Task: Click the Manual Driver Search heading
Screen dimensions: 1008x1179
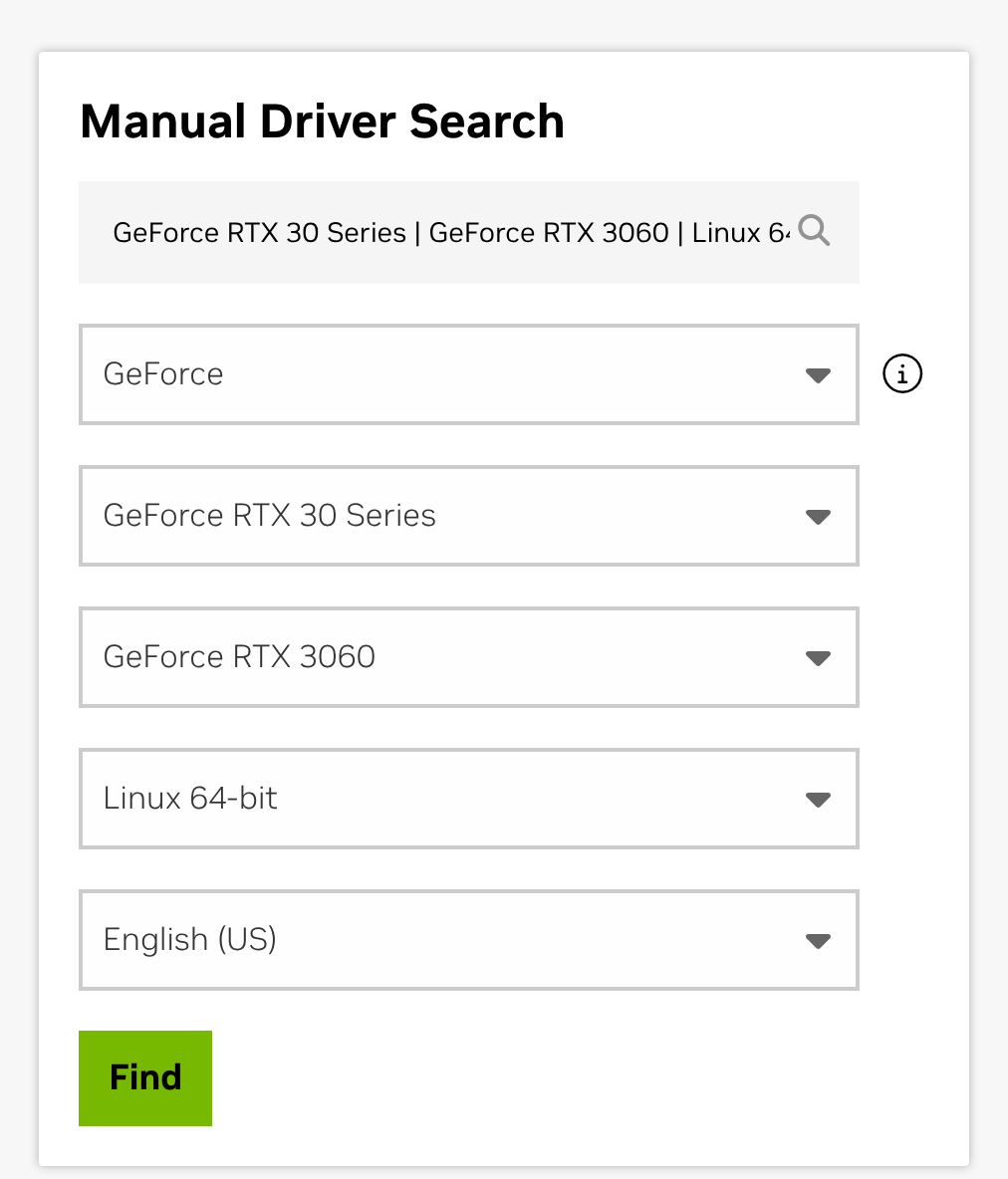Action: click(x=322, y=121)
